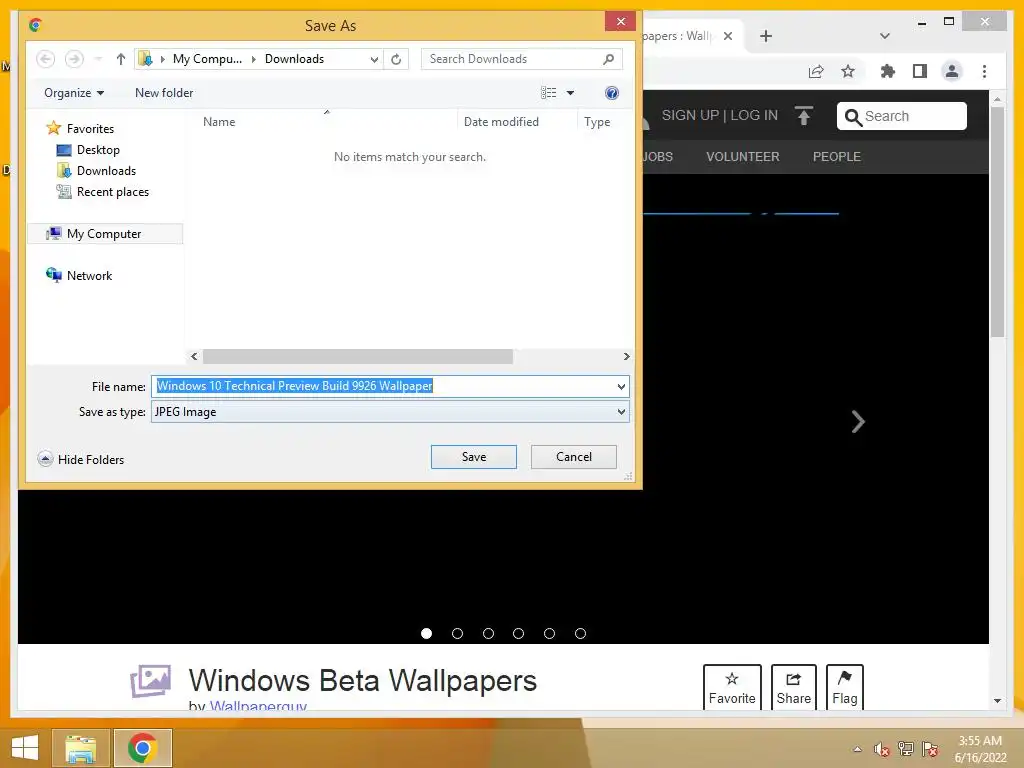Viewport: 1024px width, 768px height.
Task: Go to next image with right chevron
Action: pos(857,422)
